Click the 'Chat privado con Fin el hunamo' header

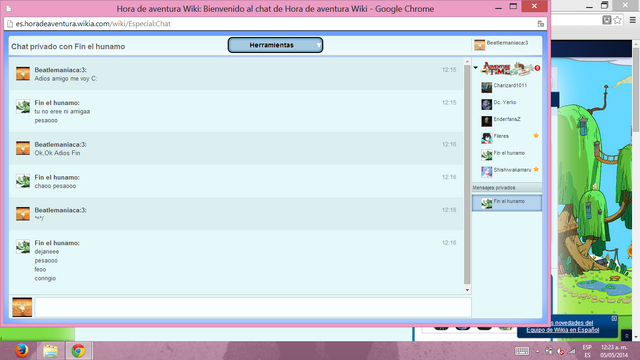(x=68, y=47)
